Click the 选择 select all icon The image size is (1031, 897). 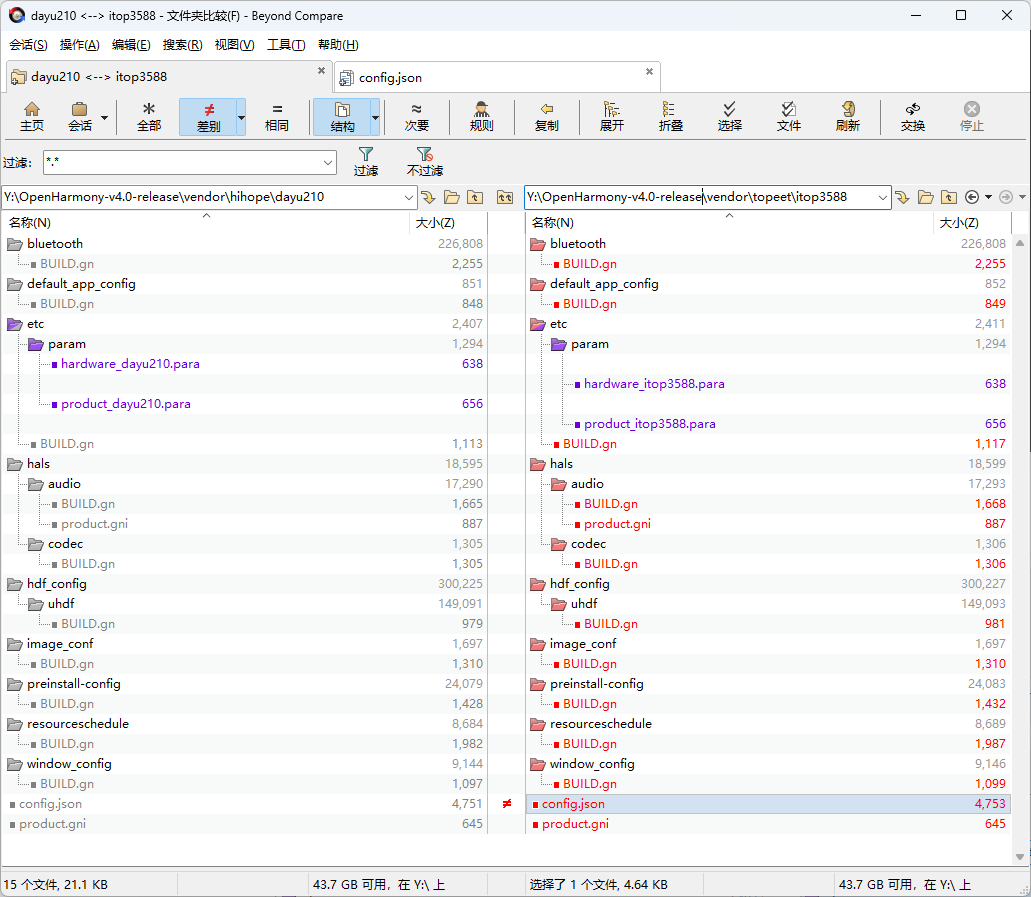click(729, 116)
